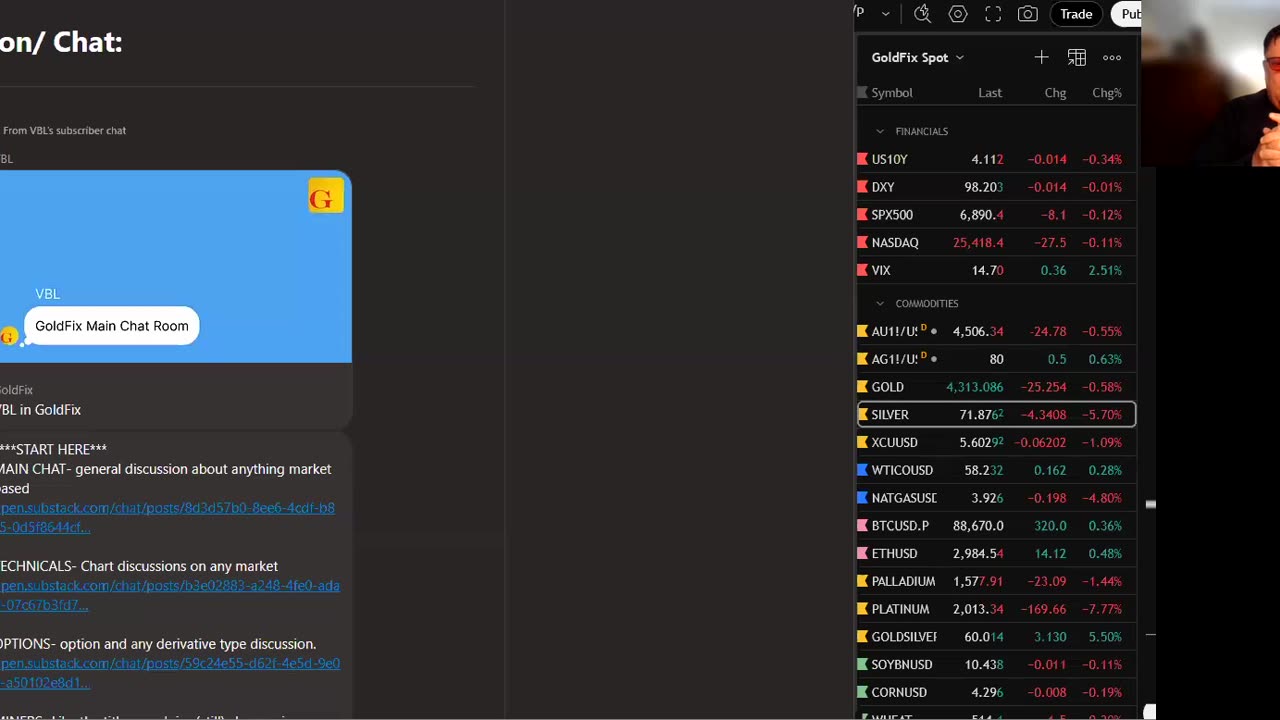1280x720 pixels.
Task: Select the AG1! silver futures row
Action: click(996, 359)
